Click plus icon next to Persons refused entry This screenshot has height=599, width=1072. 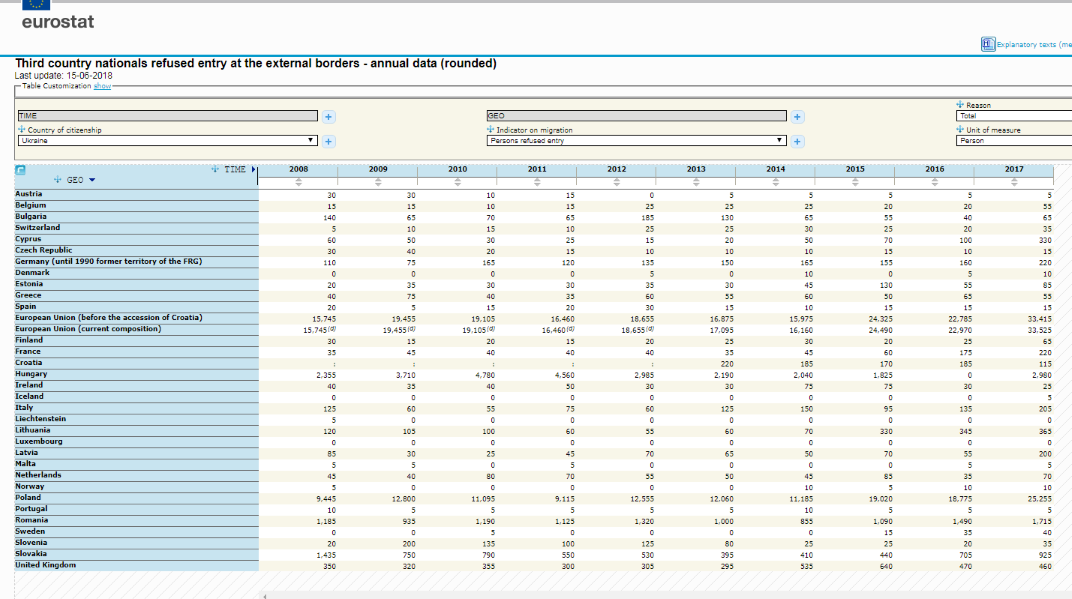[x=797, y=141]
